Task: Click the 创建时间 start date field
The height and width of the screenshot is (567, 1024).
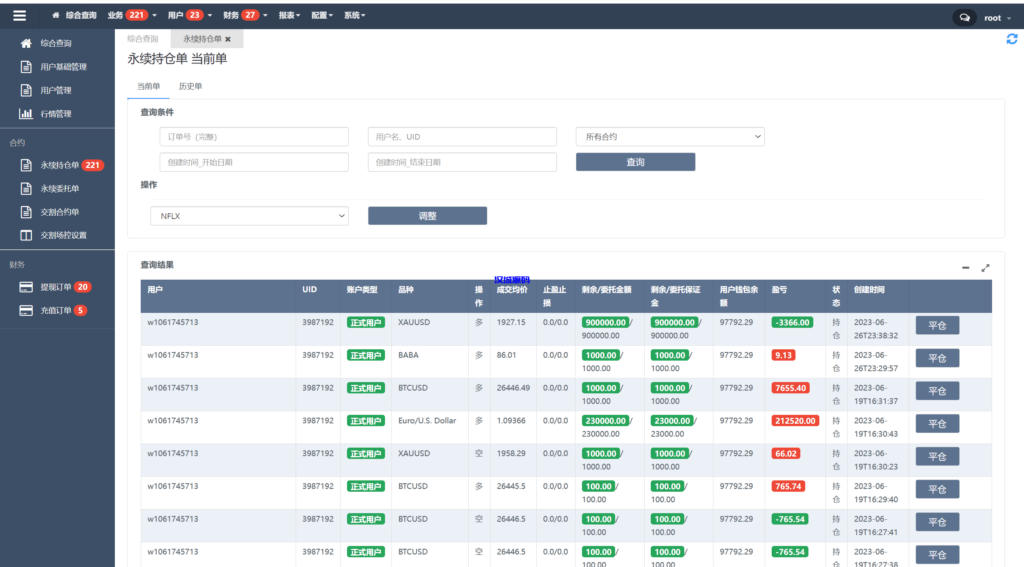Action: click(x=254, y=162)
